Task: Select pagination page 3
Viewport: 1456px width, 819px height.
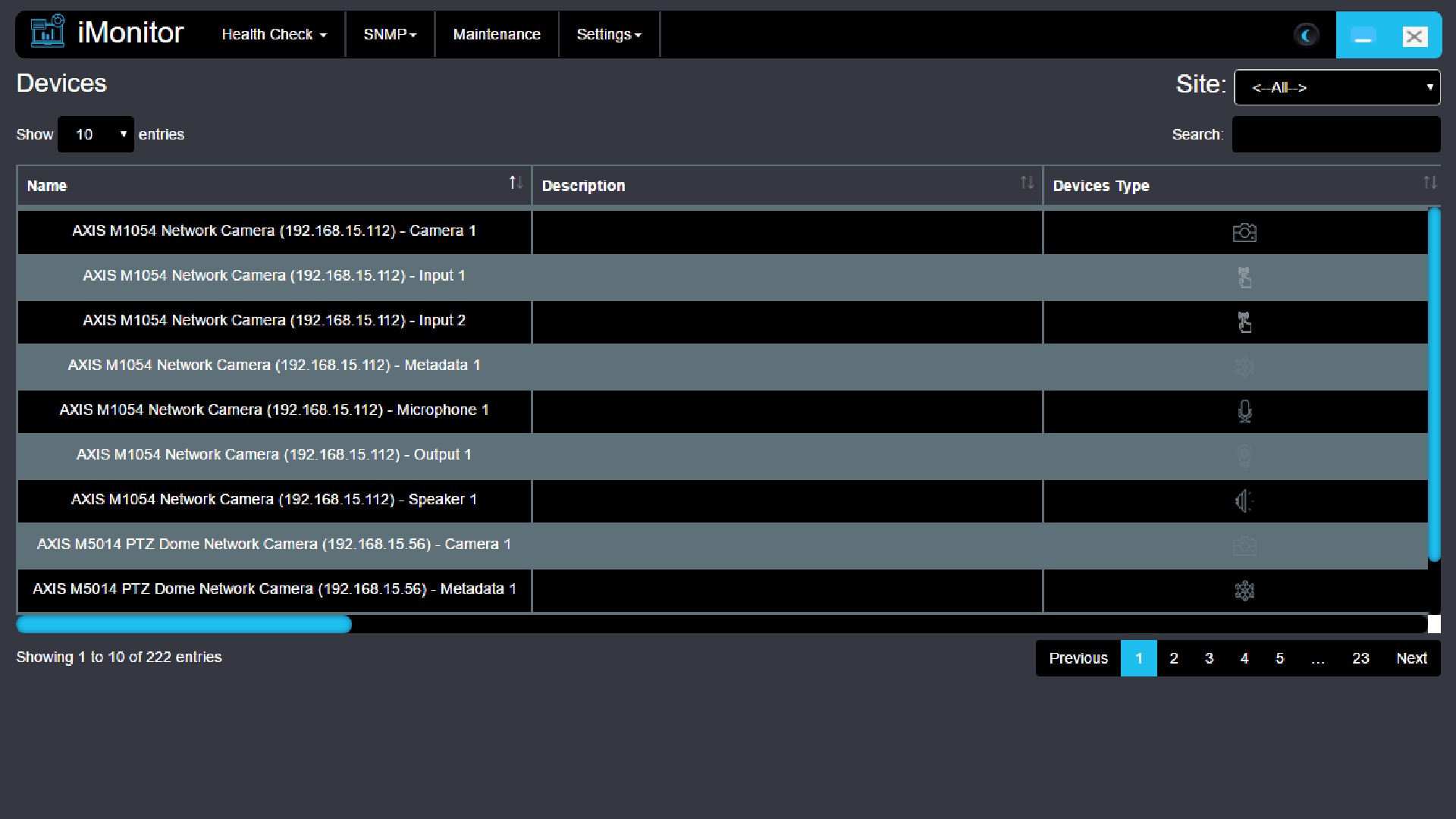Action: pos(1209,658)
